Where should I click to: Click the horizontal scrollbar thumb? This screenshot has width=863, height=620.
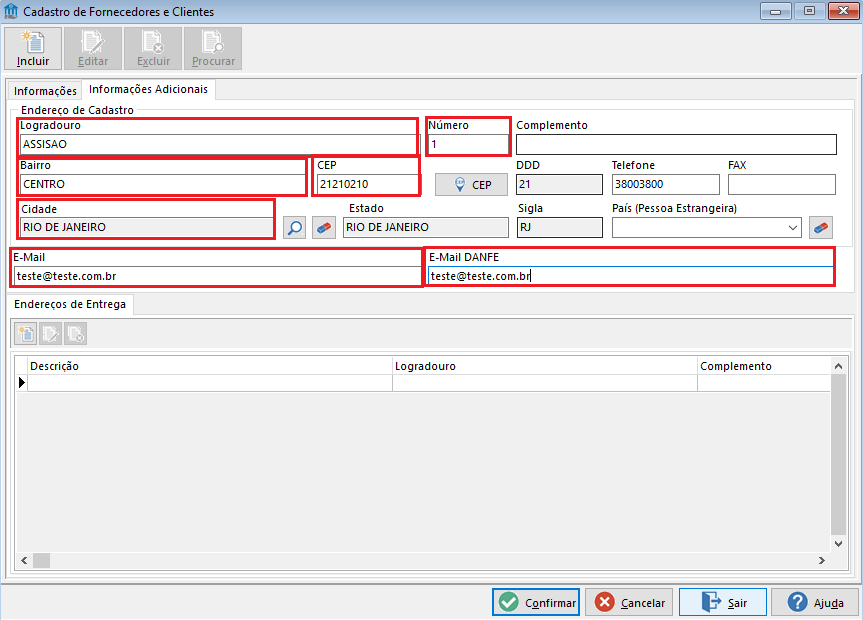(x=41, y=561)
